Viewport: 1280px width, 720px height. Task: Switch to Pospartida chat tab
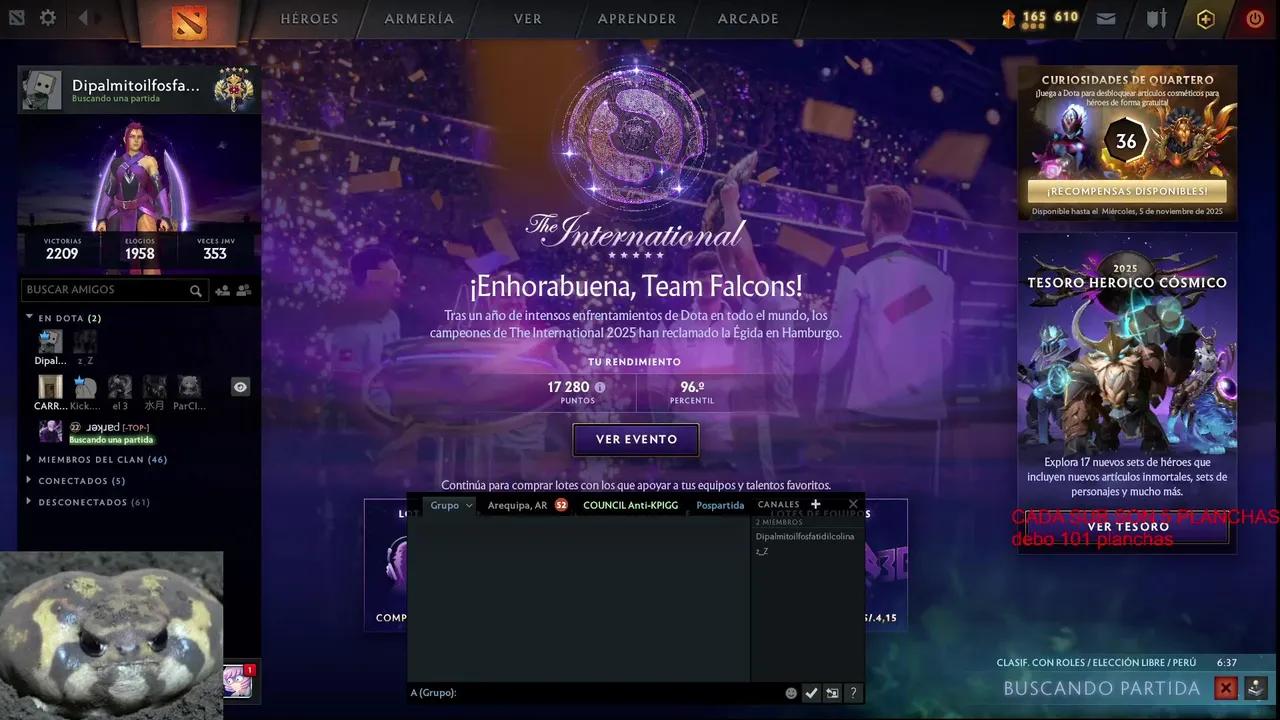[x=720, y=505]
